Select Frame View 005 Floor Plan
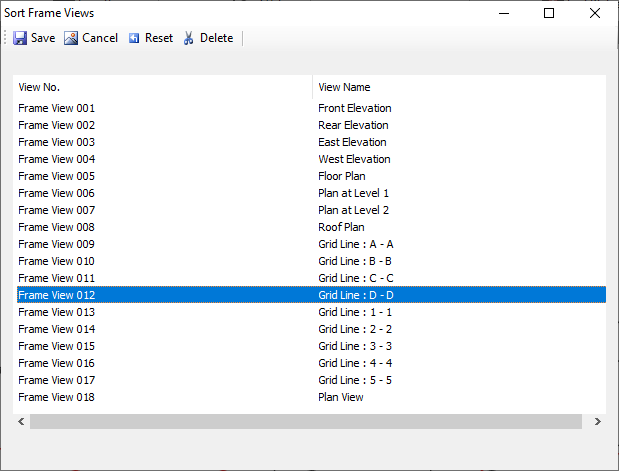This screenshot has width=619, height=471. 311,176
